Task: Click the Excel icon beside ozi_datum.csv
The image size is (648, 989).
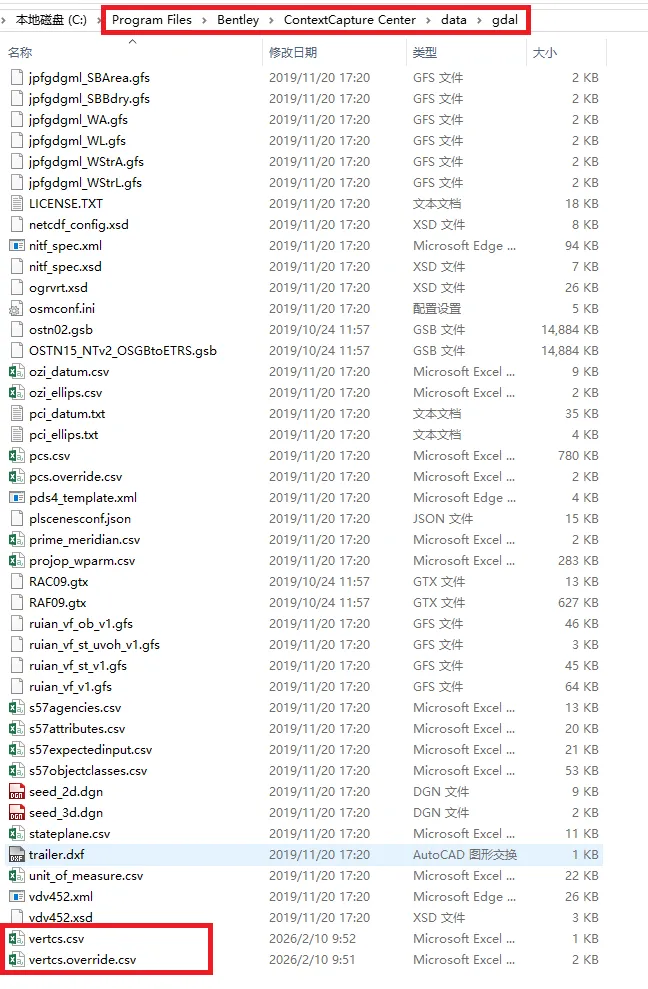Action: tap(16, 372)
